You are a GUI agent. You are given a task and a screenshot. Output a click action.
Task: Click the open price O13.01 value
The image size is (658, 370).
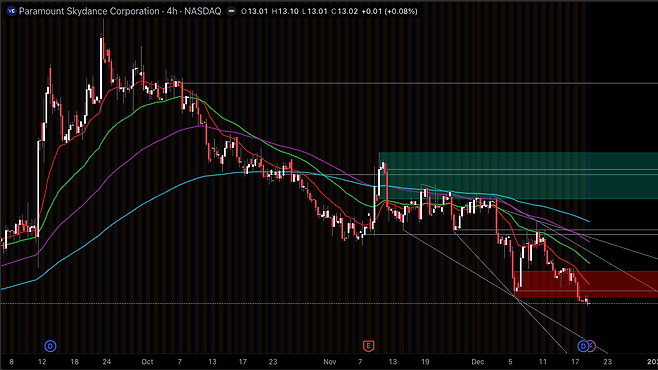pyautogui.click(x=254, y=11)
